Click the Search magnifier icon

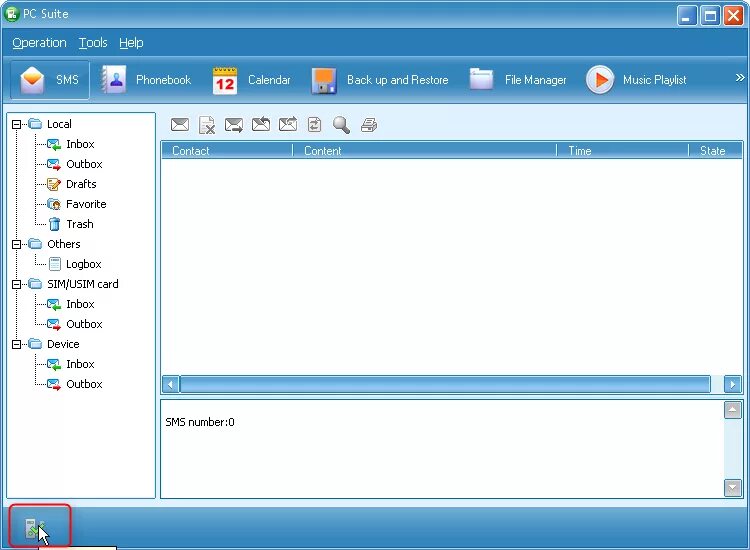(342, 125)
